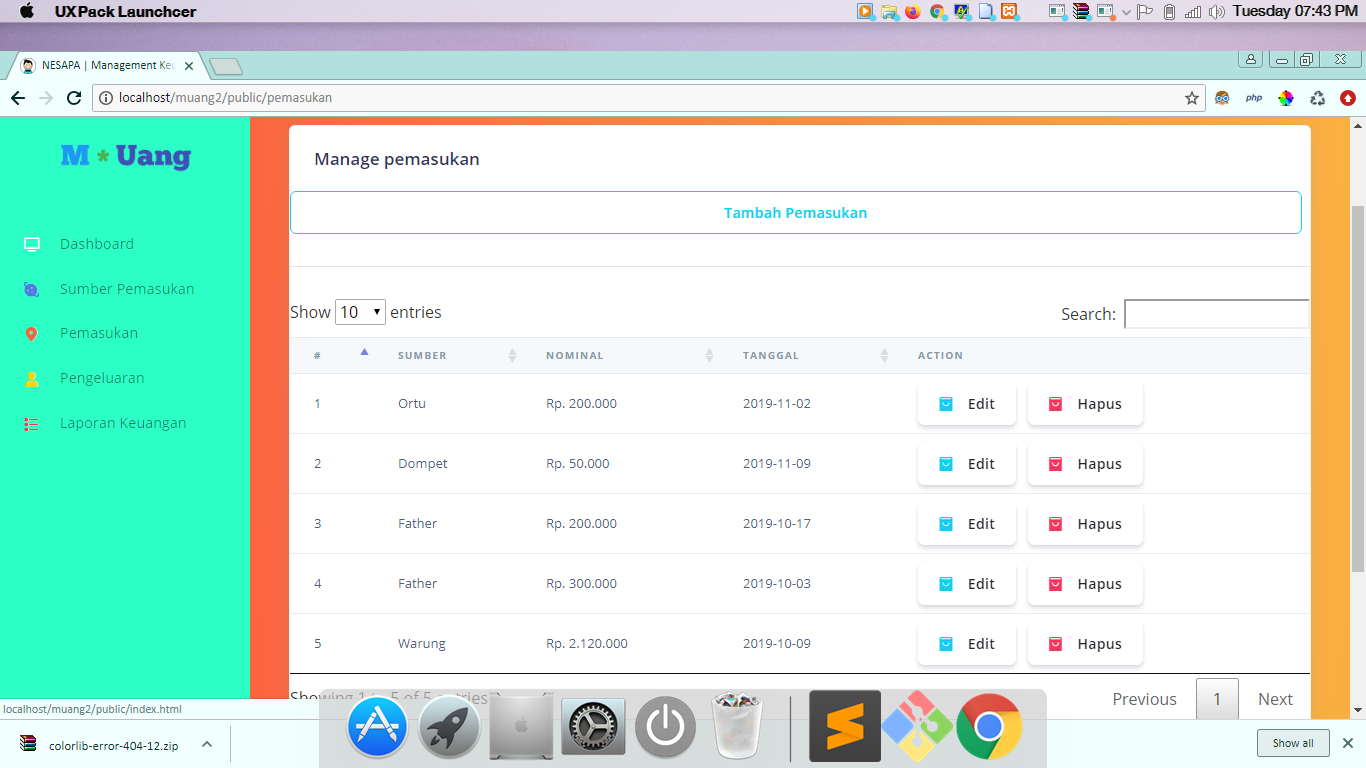1366x768 pixels.
Task: Open the Chrome profile user button
Action: click(1250, 59)
